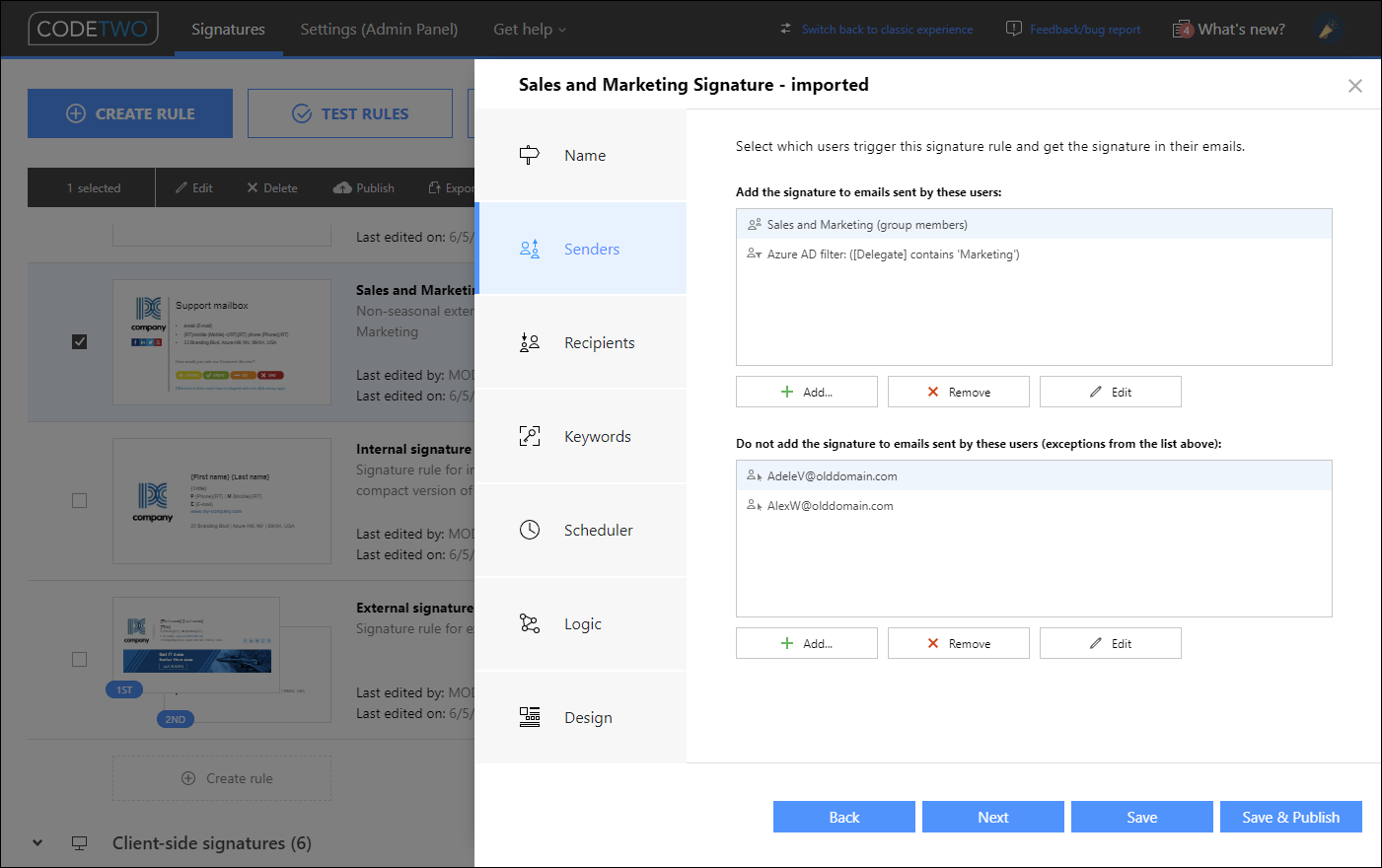The image size is (1382, 868).
Task: Click the monitor icon by Client-side signatures
Action: point(80,843)
